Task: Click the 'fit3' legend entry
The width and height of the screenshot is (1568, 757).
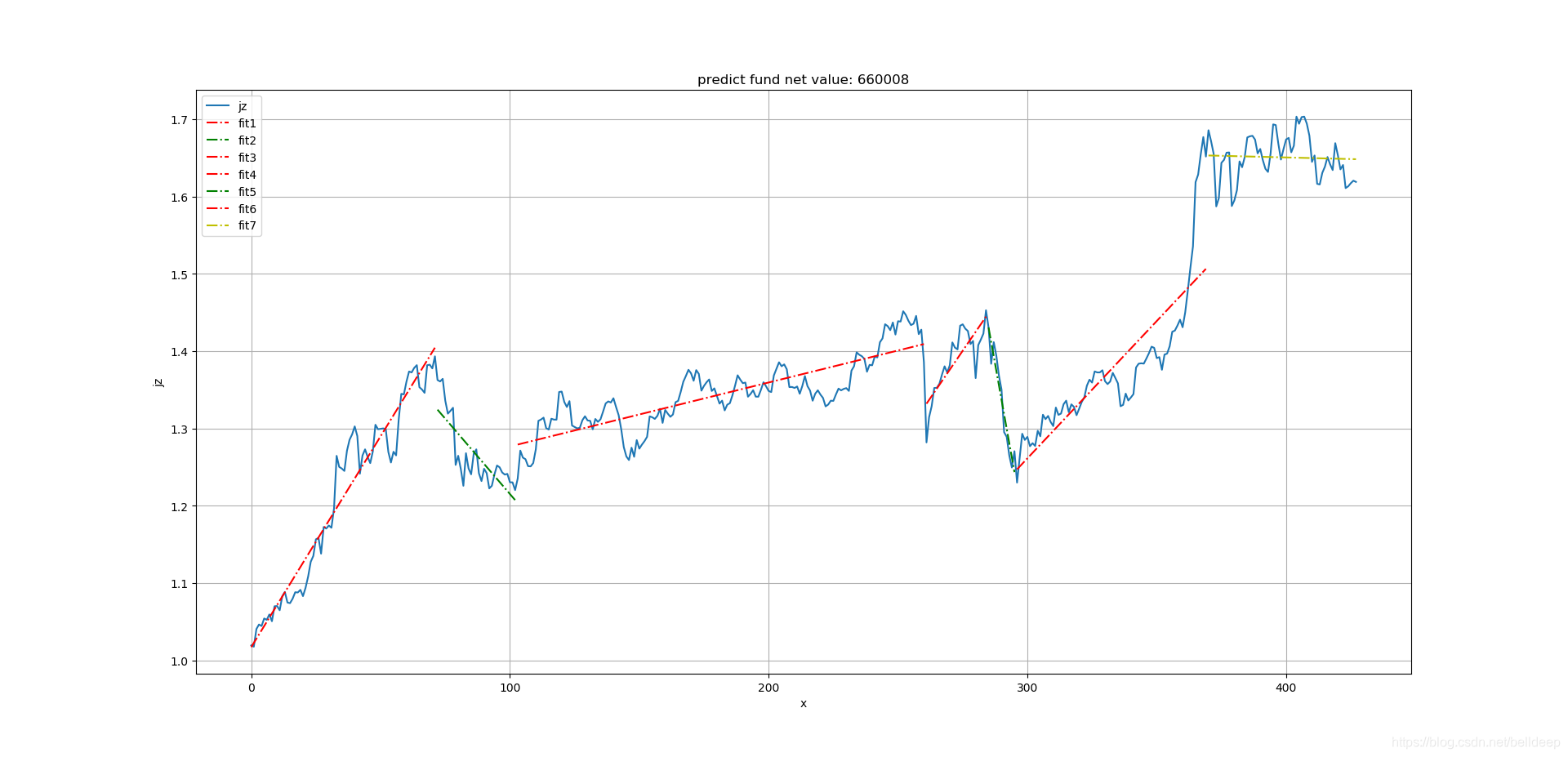Action: (x=231, y=158)
